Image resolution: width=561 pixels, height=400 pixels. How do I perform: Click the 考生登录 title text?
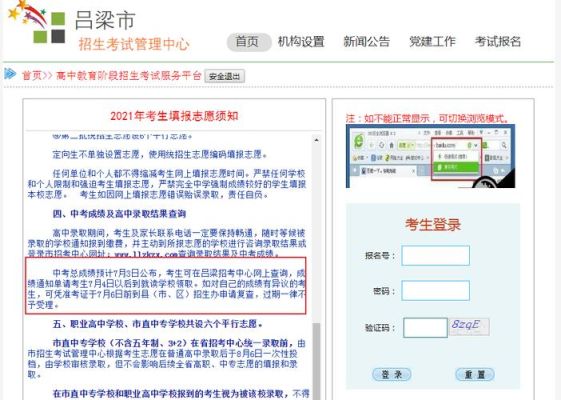tap(433, 225)
